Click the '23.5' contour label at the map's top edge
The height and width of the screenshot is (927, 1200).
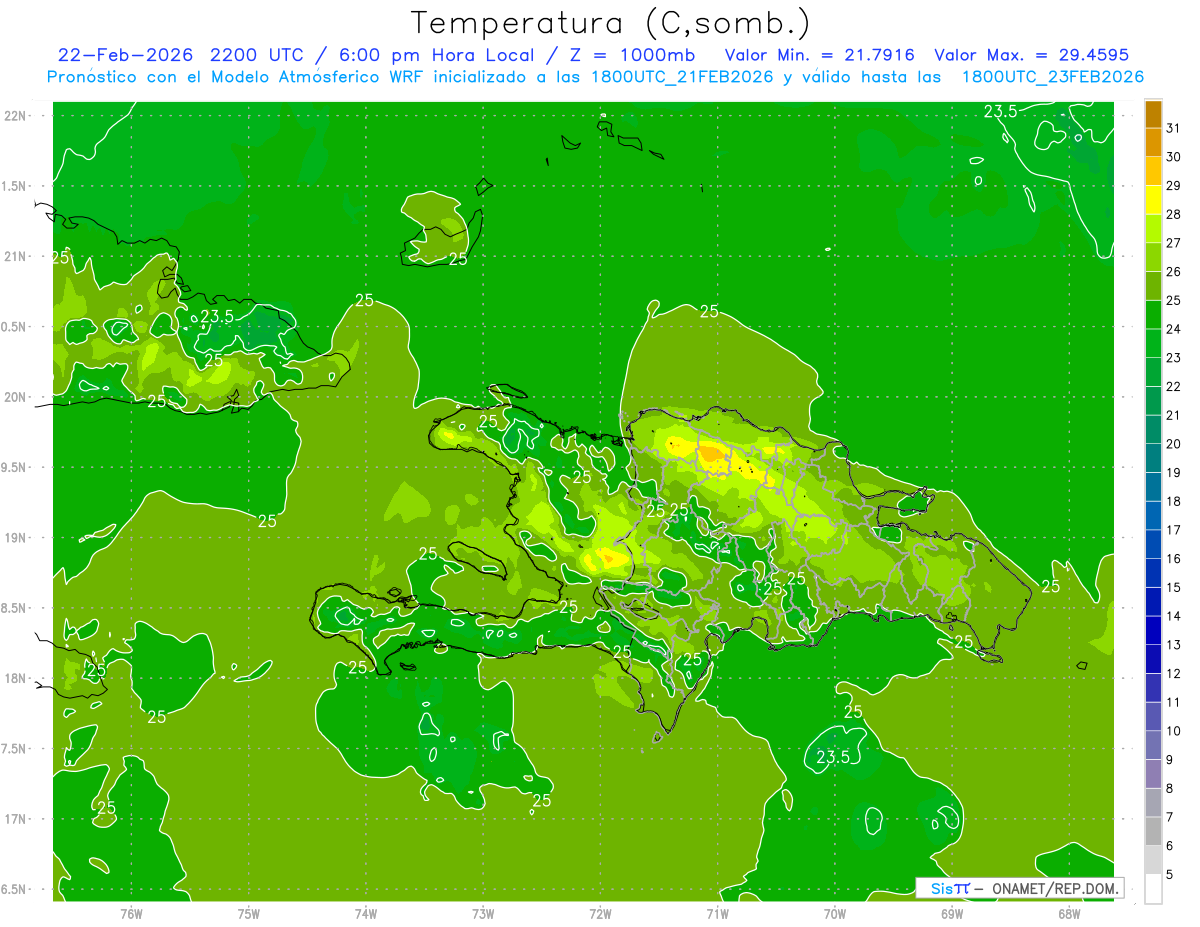(x=1000, y=112)
